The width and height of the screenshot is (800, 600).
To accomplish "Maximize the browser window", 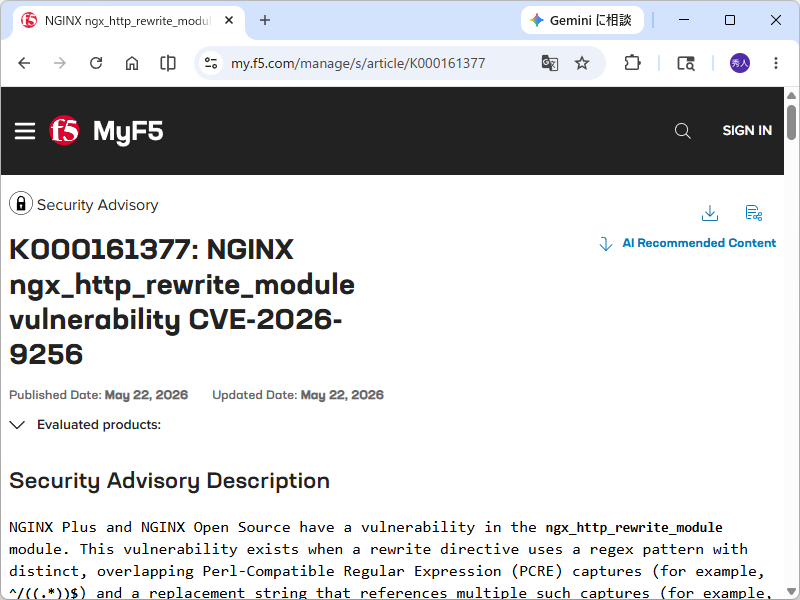I will coord(730,20).
